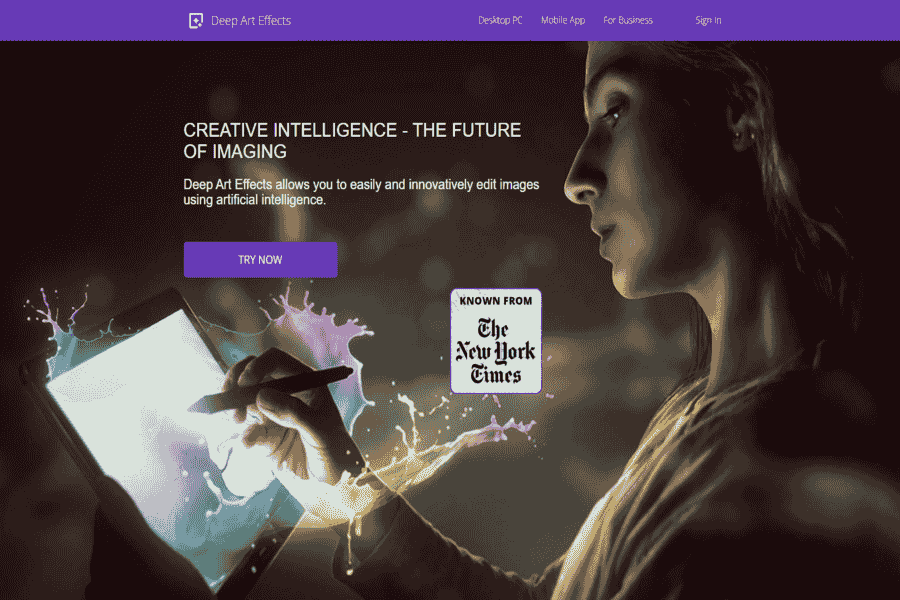Image resolution: width=900 pixels, height=600 pixels.
Task: Click the purple paint splash above the tablet
Action: tap(321, 327)
